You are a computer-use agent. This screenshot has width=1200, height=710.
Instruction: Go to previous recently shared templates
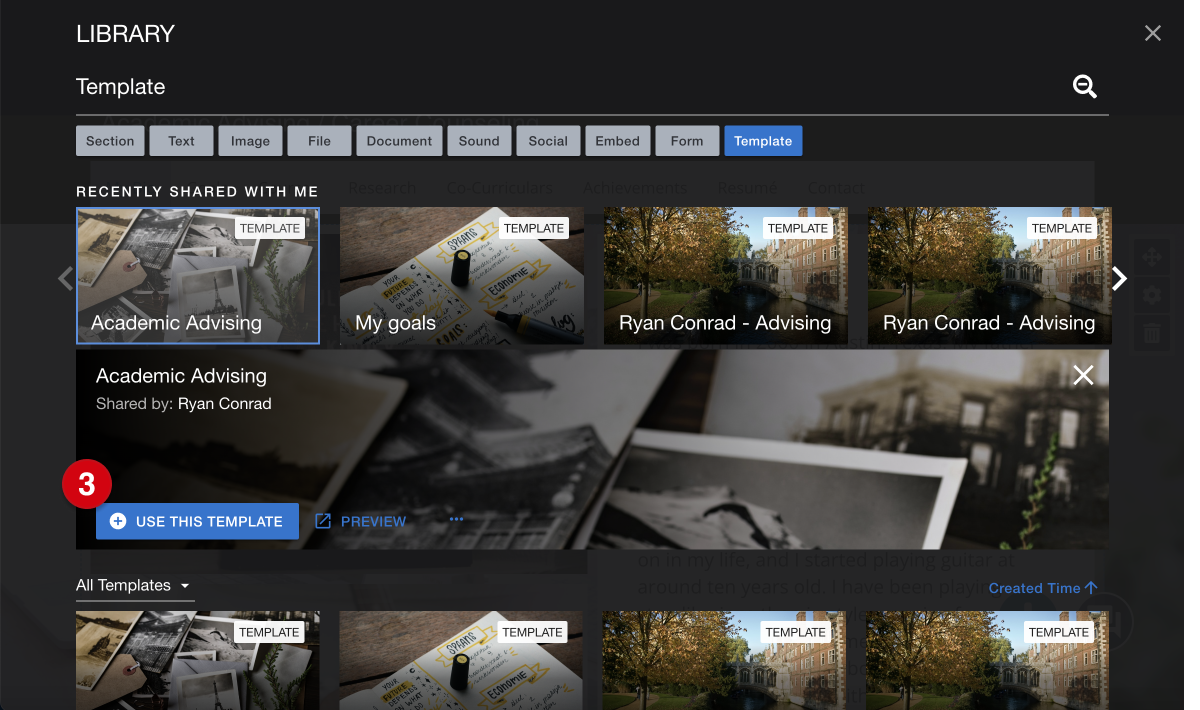pos(65,278)
